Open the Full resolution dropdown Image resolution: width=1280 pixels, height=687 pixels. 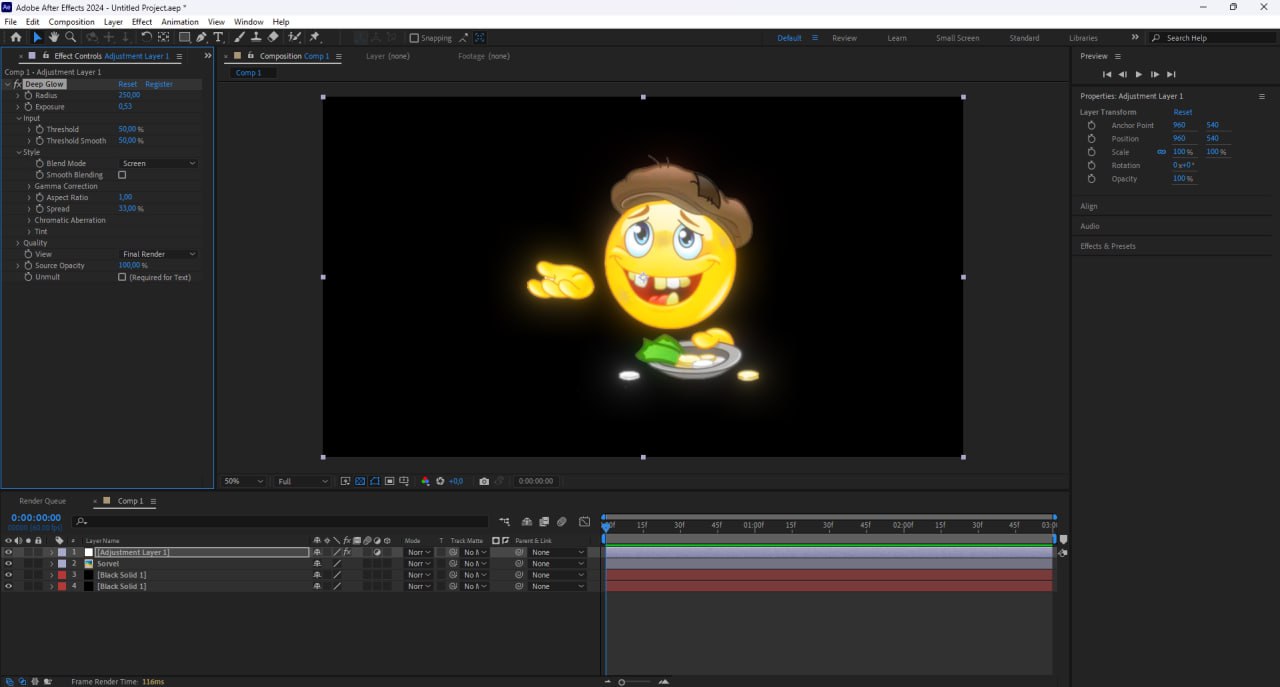click(303, 481)
